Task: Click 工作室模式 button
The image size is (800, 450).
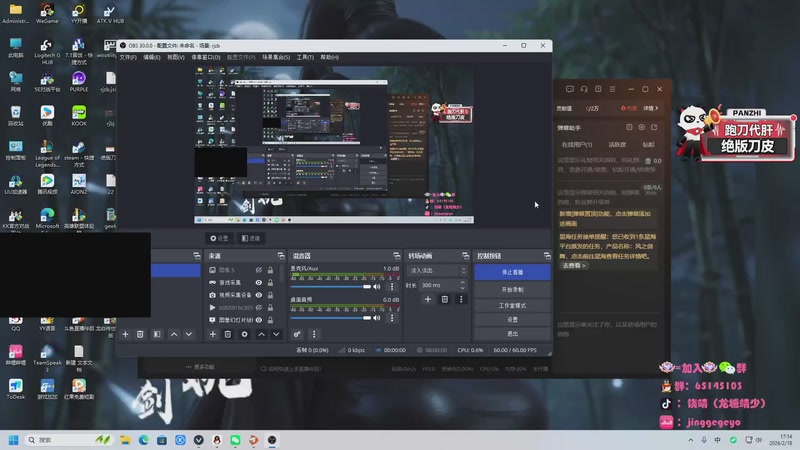Action: 512,305
